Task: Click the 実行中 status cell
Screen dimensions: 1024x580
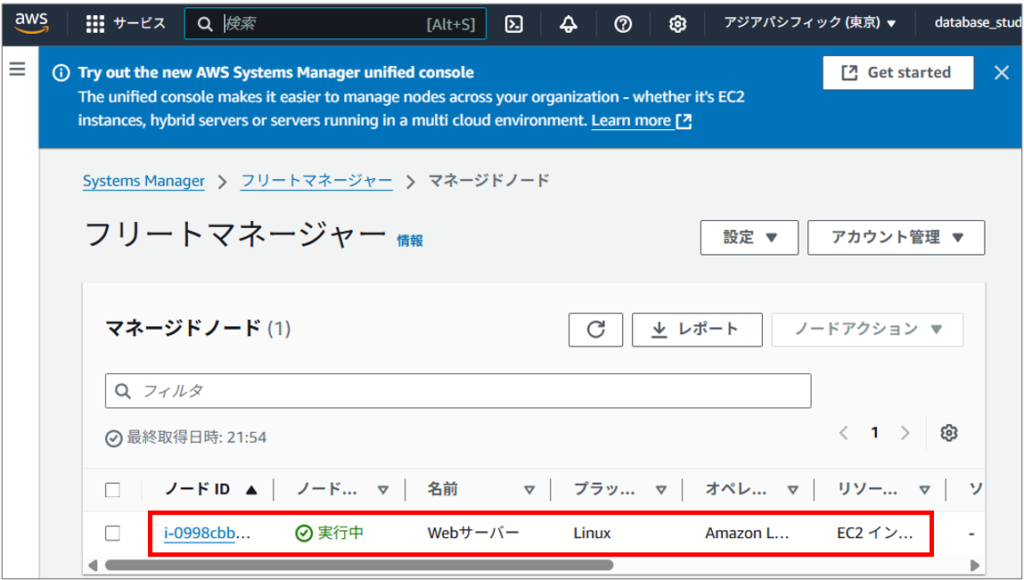Action: [x=330, y=533]
